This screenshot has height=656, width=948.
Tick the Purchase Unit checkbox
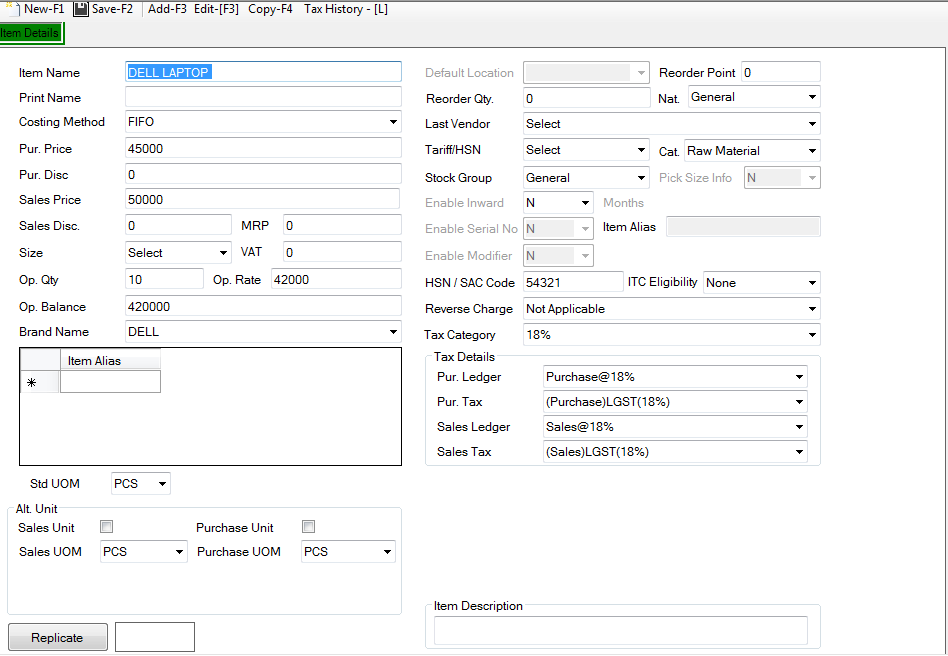pyautogui.click(x=309, y=527)
